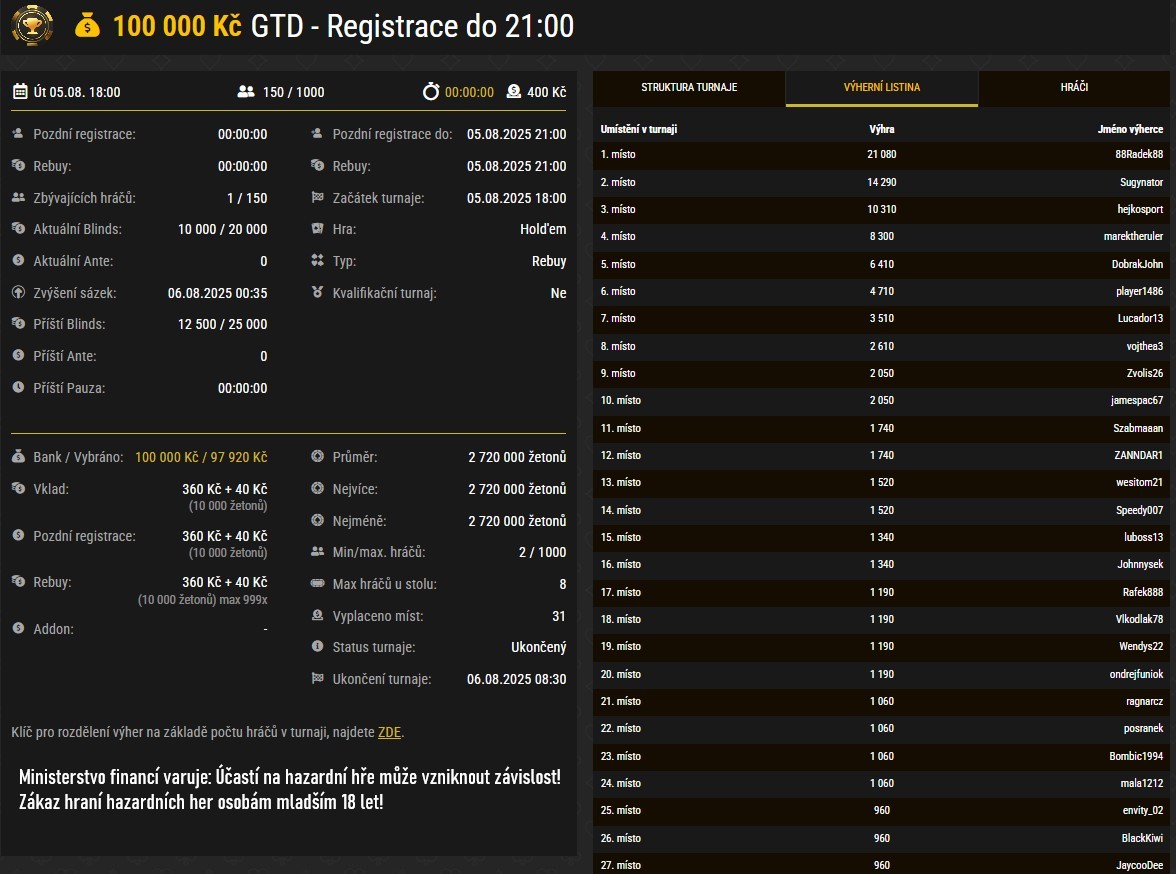Image resolution: width=1176 pixels, height=874 pixels.
Task: Click the medal icon beside Kvalifikační turnaj
Action: 317,293
